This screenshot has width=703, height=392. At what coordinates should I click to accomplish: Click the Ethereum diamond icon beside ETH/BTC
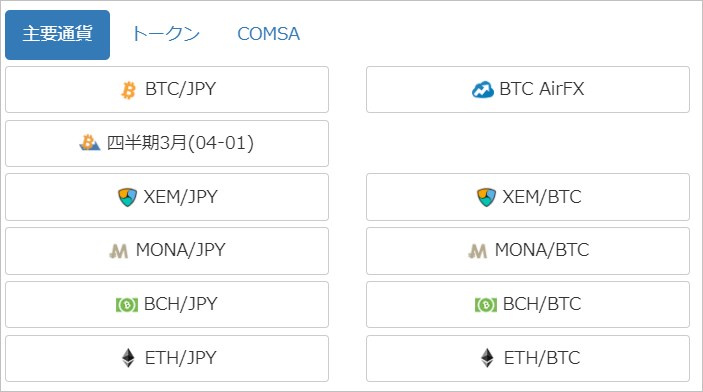coord(487,358)
